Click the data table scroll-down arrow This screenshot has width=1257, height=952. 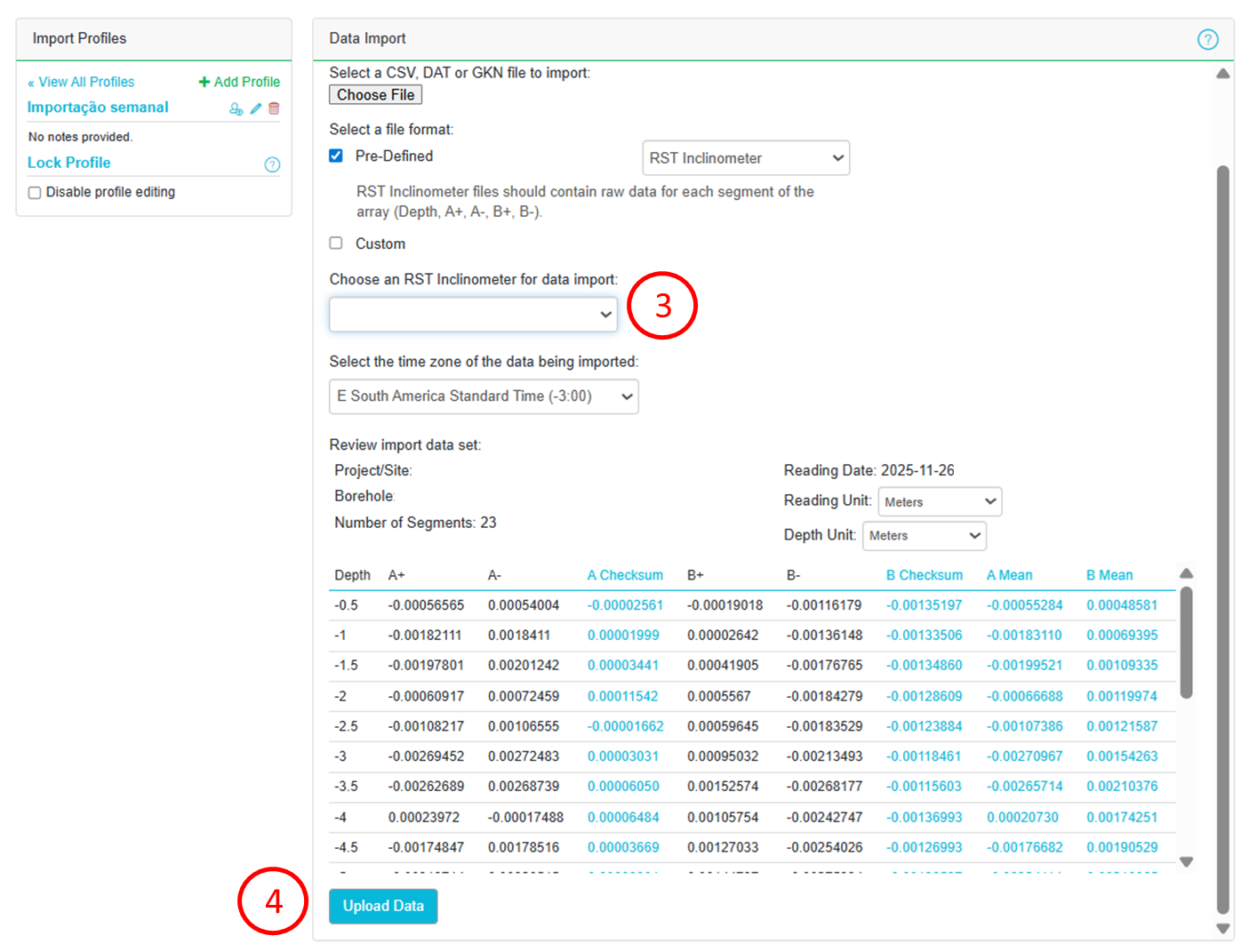(x=1186, y=861)
